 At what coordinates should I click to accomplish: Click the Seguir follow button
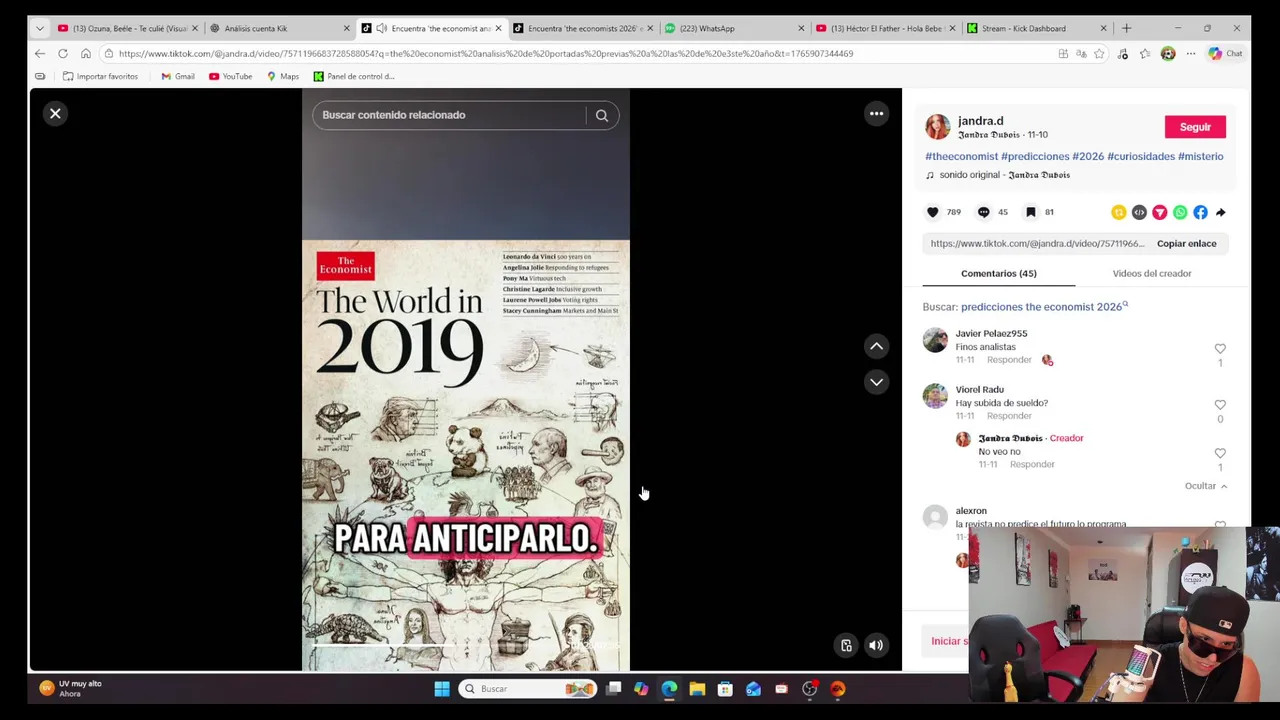coord(1195,127)
